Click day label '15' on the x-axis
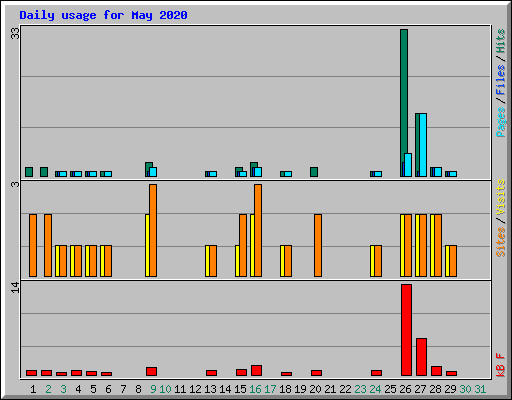 tap(240, 389)
